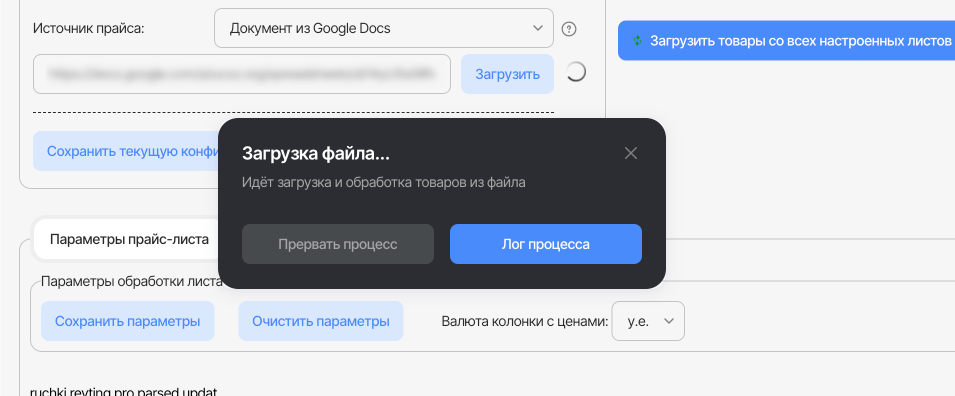This screenshot has height=396, width=955.
Task: Click the loading spinner next to Загрузить
Action: coord(576,72)
